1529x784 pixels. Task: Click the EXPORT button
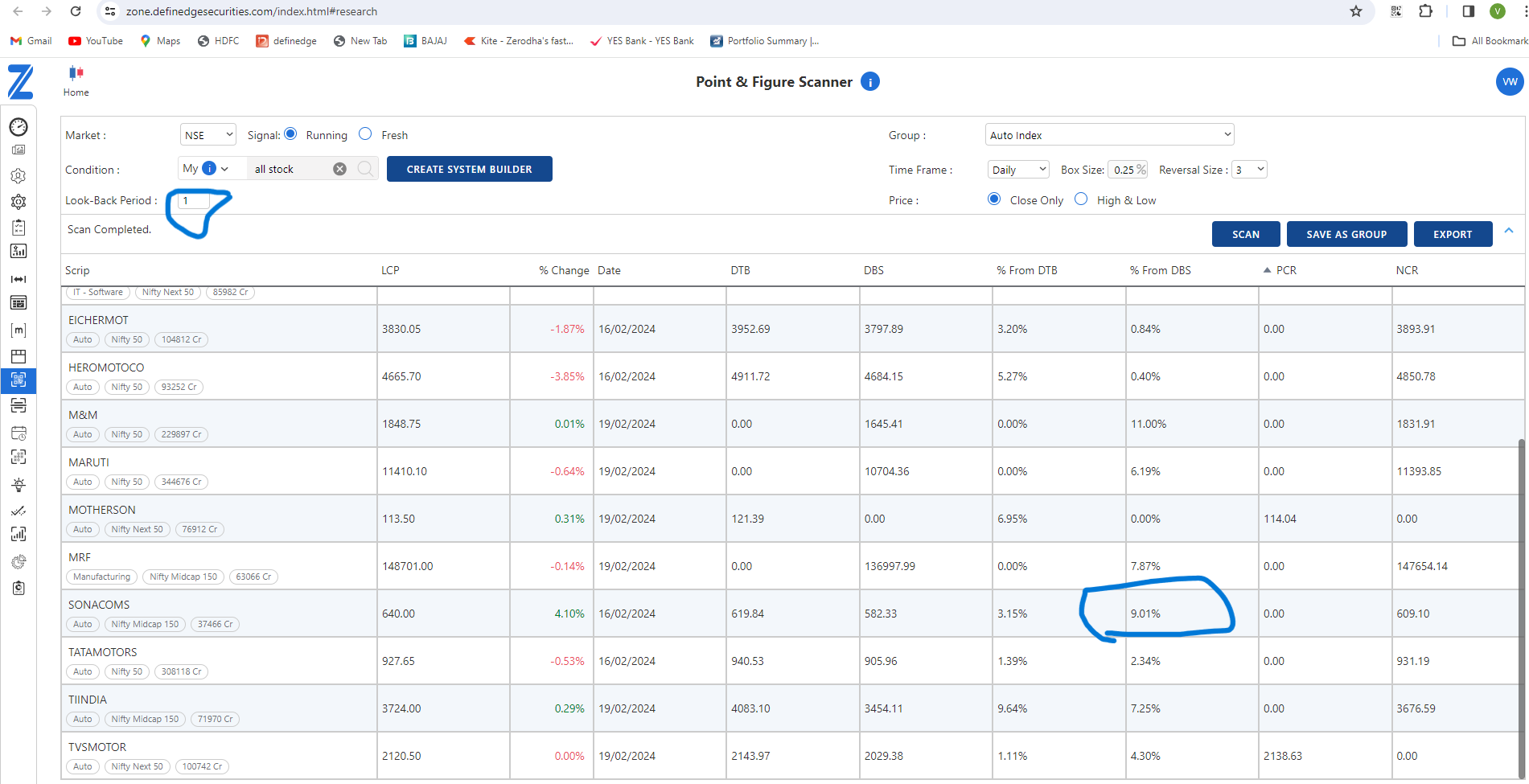1453,234
